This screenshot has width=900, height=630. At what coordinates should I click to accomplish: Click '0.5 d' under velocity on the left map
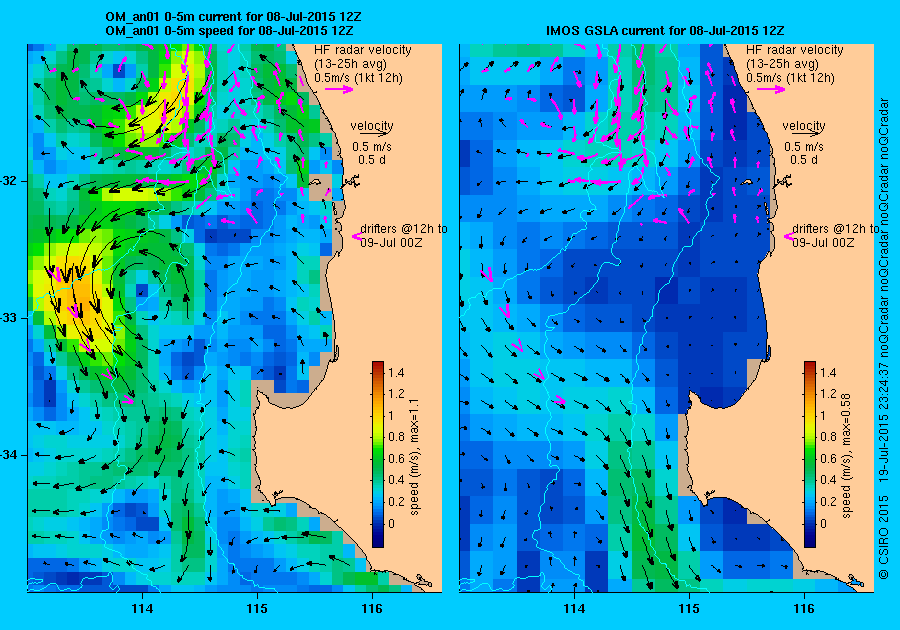372,160
